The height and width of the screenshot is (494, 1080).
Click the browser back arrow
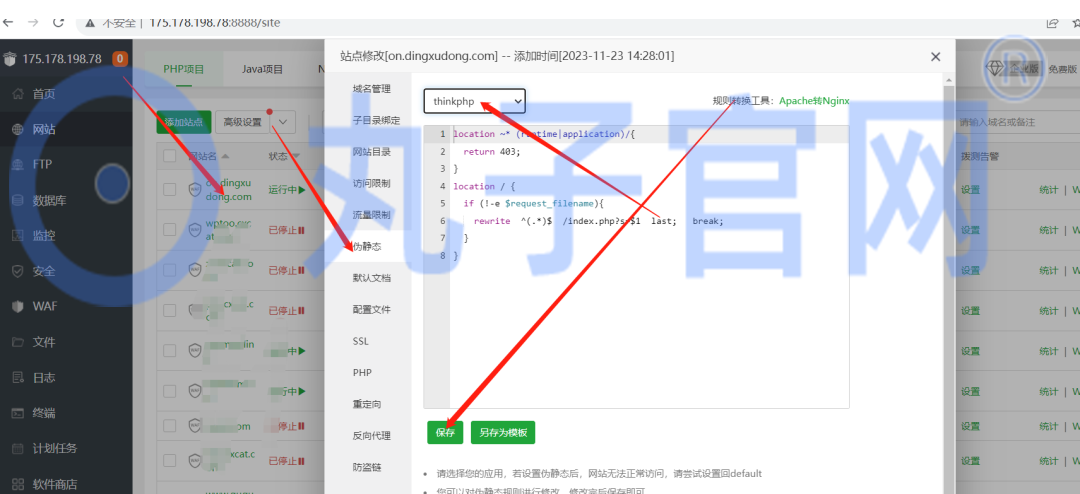(8, 23)
